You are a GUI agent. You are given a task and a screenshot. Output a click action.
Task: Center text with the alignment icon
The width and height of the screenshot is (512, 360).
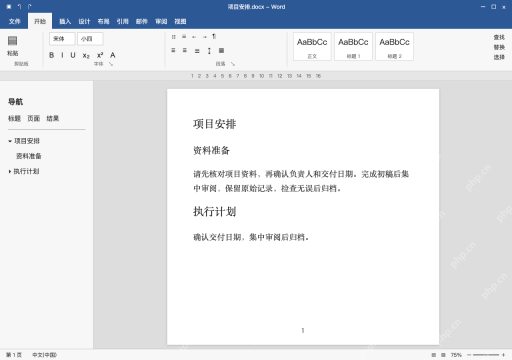[185, 50]
